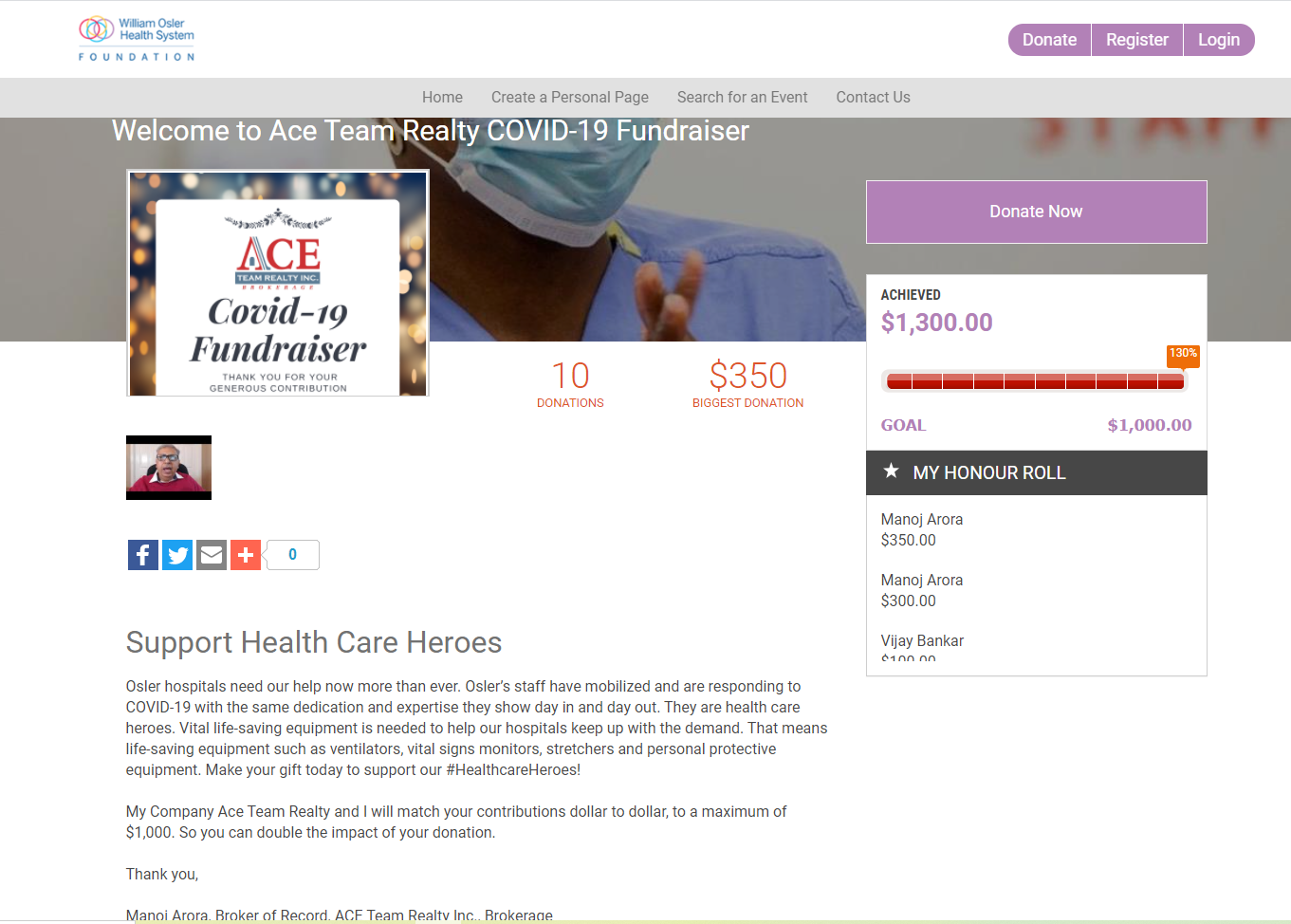Click the William Osler Health System Foundation logo

tap(137, 39)
